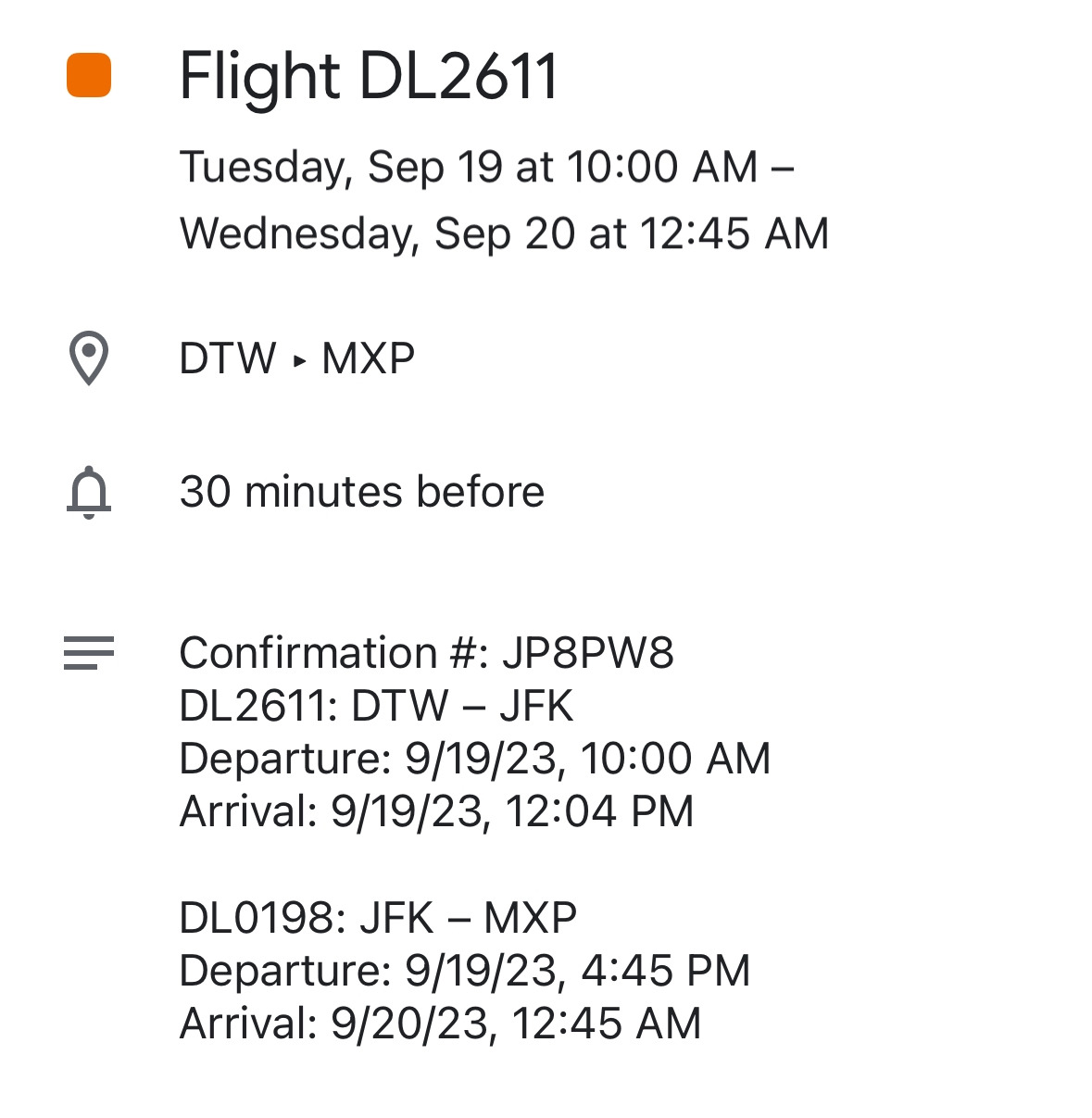Select the Departure 9/19/23, 4:45 PM line
This screenshot has height=1118, width=1092.
[464, 971]
